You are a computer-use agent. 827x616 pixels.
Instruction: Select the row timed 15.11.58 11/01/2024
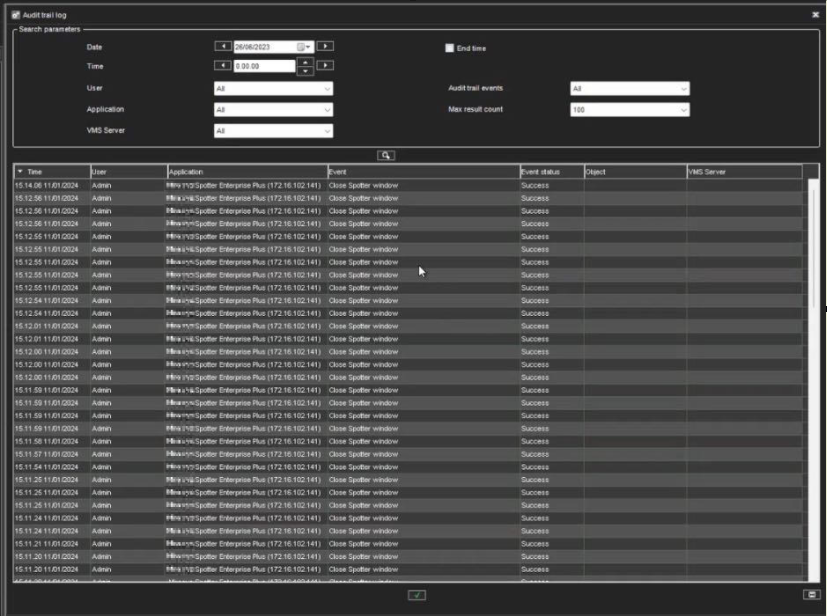pos(410,441)
